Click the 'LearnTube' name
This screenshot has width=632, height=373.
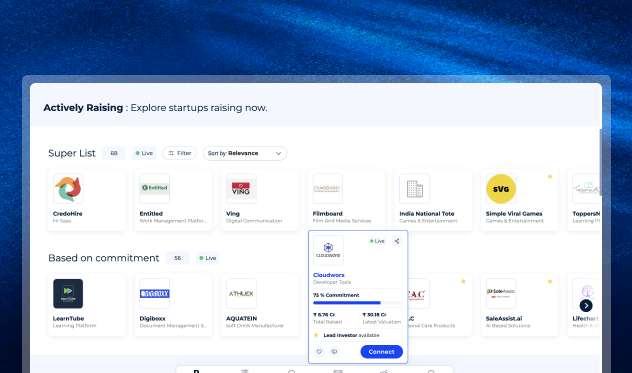69,319
